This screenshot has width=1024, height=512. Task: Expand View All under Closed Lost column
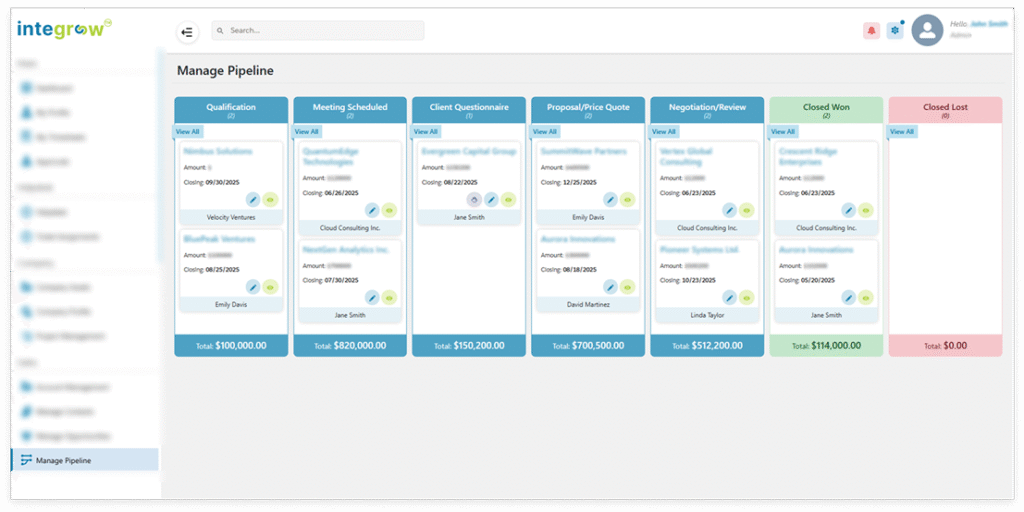pyautogui.click(x=902, y=132)
